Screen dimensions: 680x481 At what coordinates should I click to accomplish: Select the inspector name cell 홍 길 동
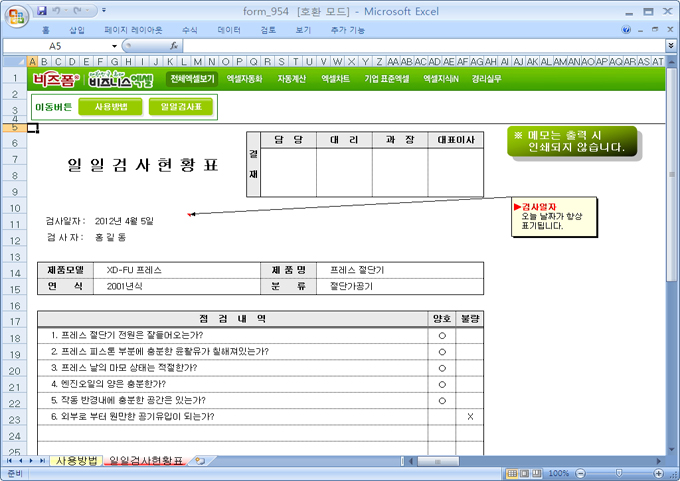tap(110, 237)
